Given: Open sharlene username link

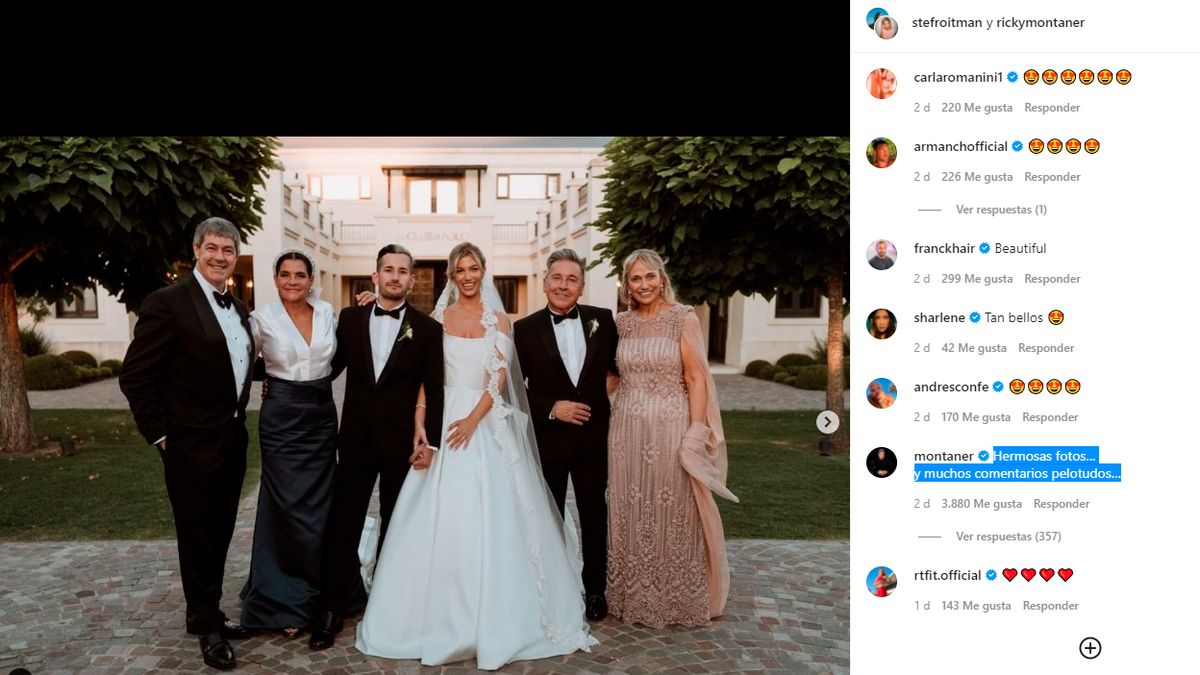Looking at the screenshot, I should [939, 318].
